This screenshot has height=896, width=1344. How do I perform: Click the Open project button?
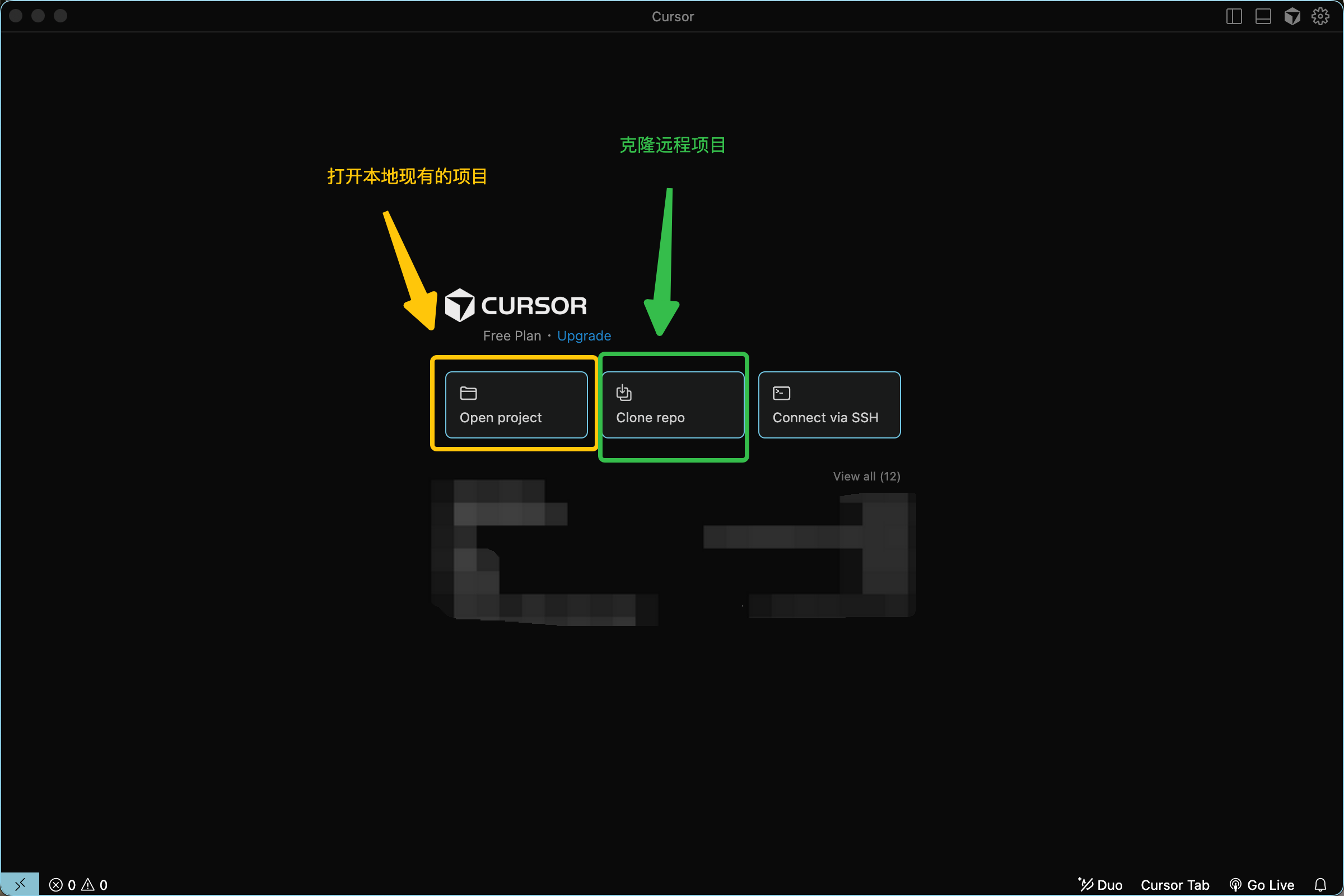[516, 405]
